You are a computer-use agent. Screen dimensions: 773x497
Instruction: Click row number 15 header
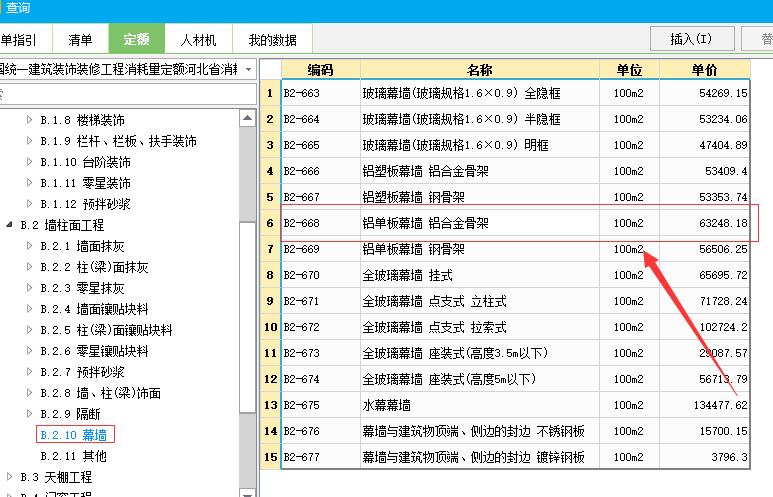[270, 457]
